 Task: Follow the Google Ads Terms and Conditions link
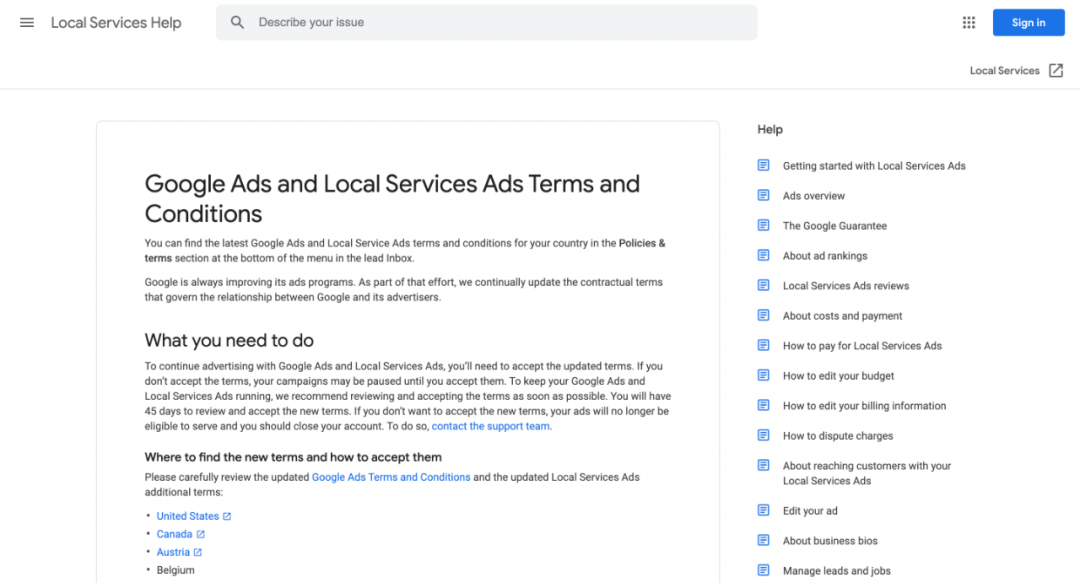pos(391,477)
